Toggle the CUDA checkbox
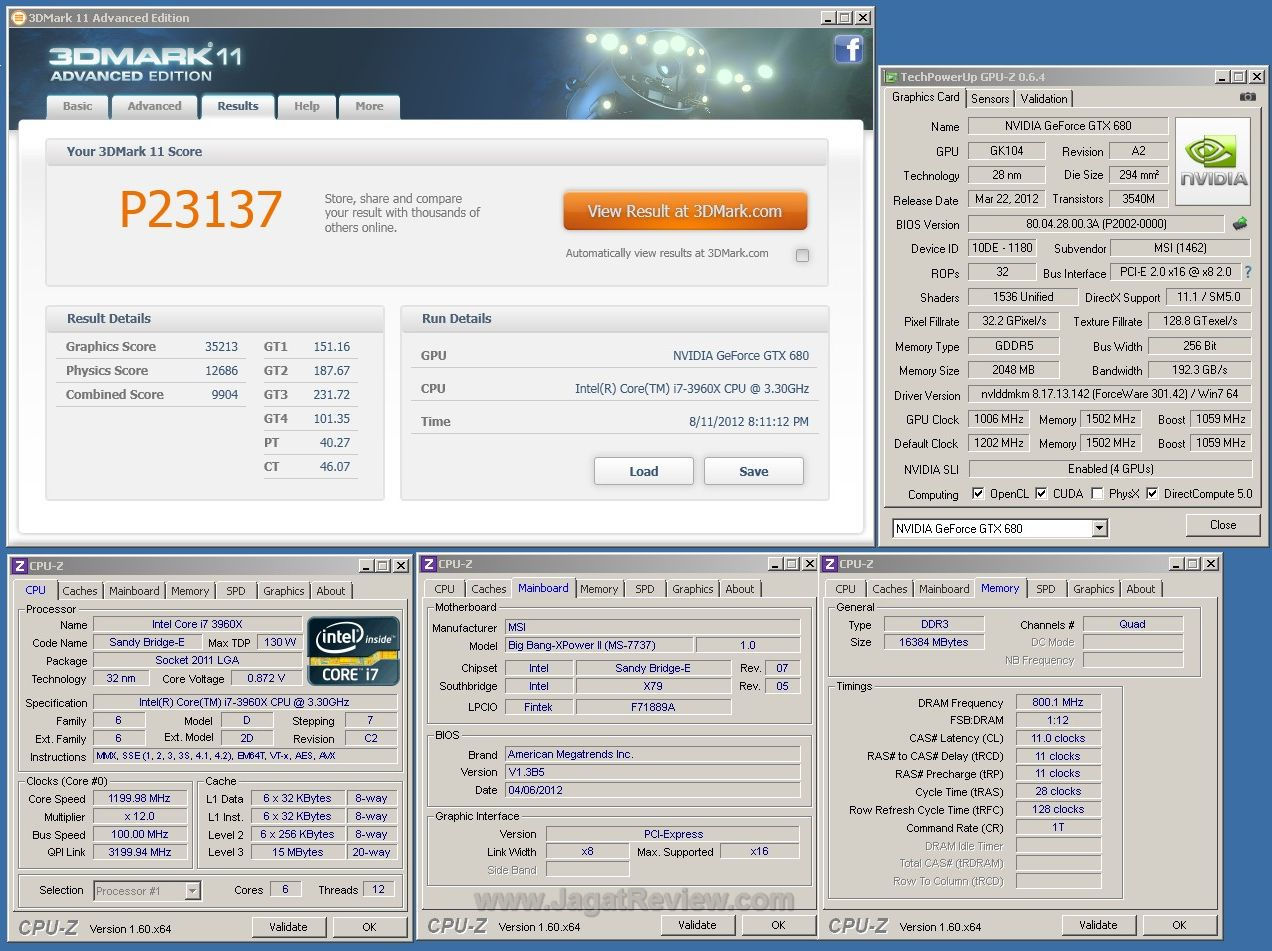The width and height of the screenshot is (1272, 951). tap(1041, 494)
